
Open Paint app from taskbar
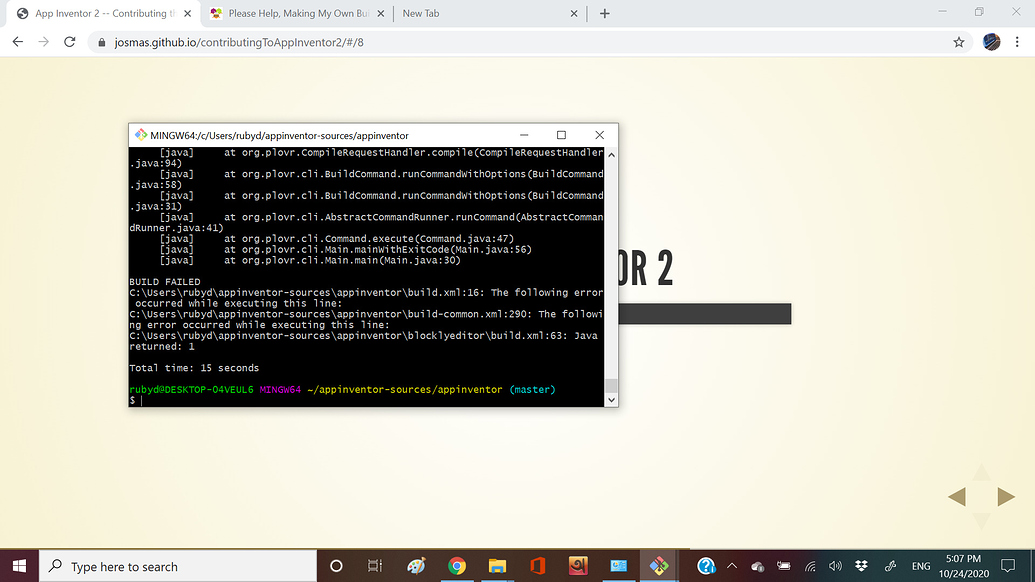(x=416, y=566)
